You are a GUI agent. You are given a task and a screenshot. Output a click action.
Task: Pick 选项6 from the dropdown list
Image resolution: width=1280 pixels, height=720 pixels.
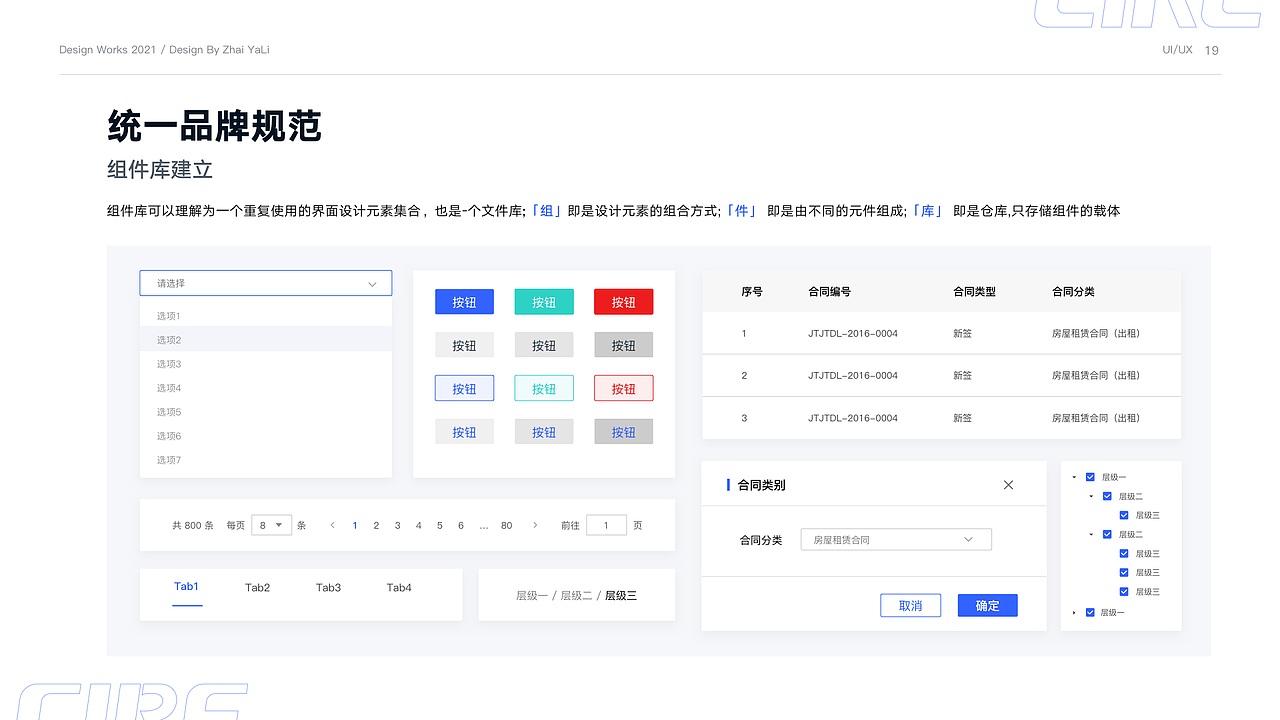266,436
